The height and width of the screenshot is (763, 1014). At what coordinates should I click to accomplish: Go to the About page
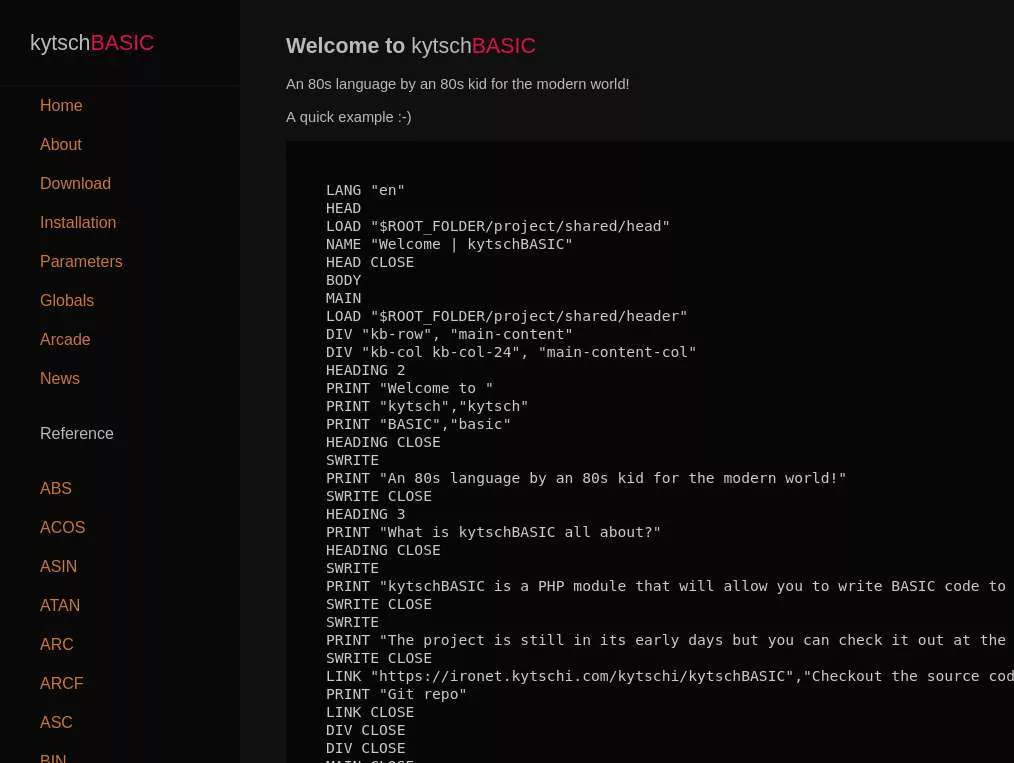(x=61, y=144)
